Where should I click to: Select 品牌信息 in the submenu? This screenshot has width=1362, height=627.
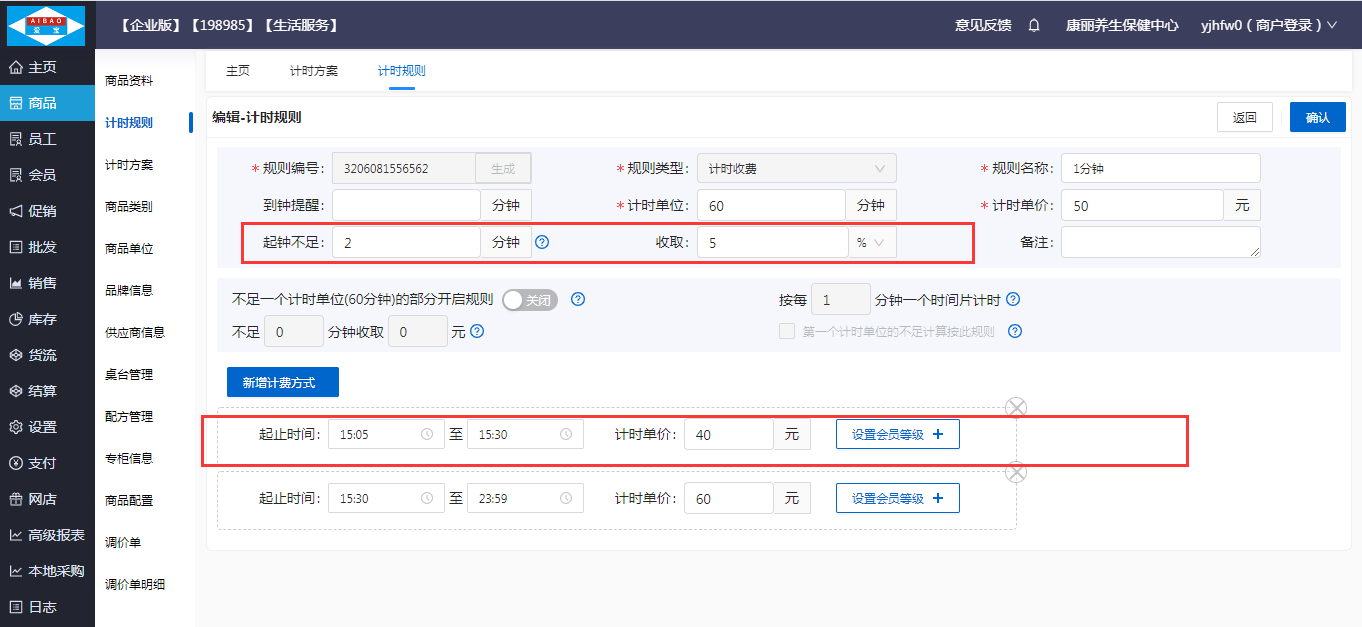point(129,290)
